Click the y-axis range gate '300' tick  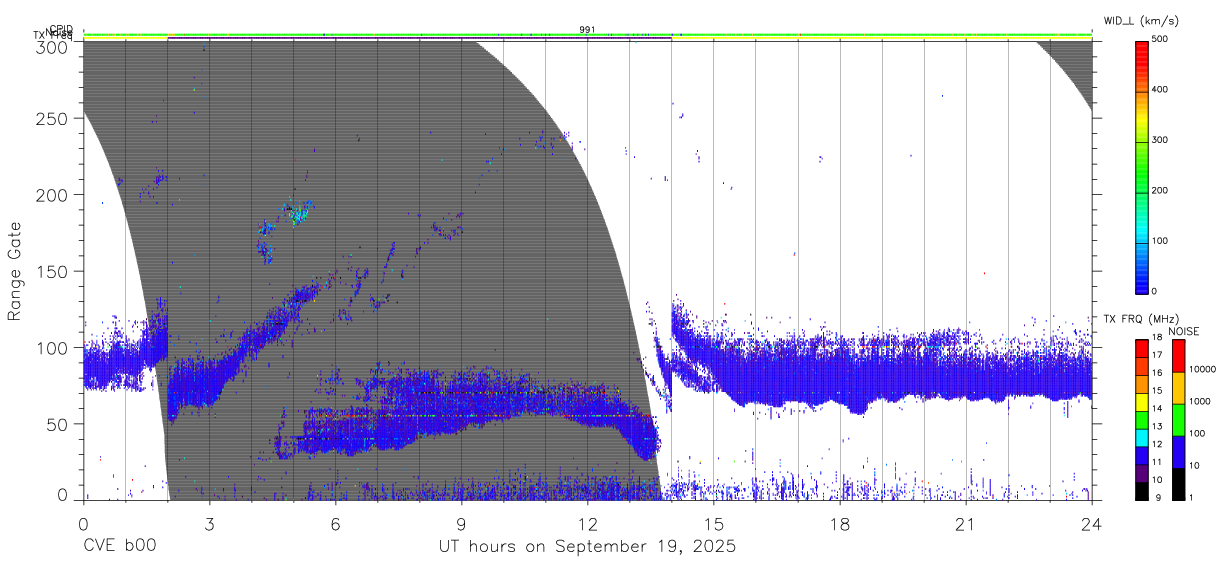52,47
